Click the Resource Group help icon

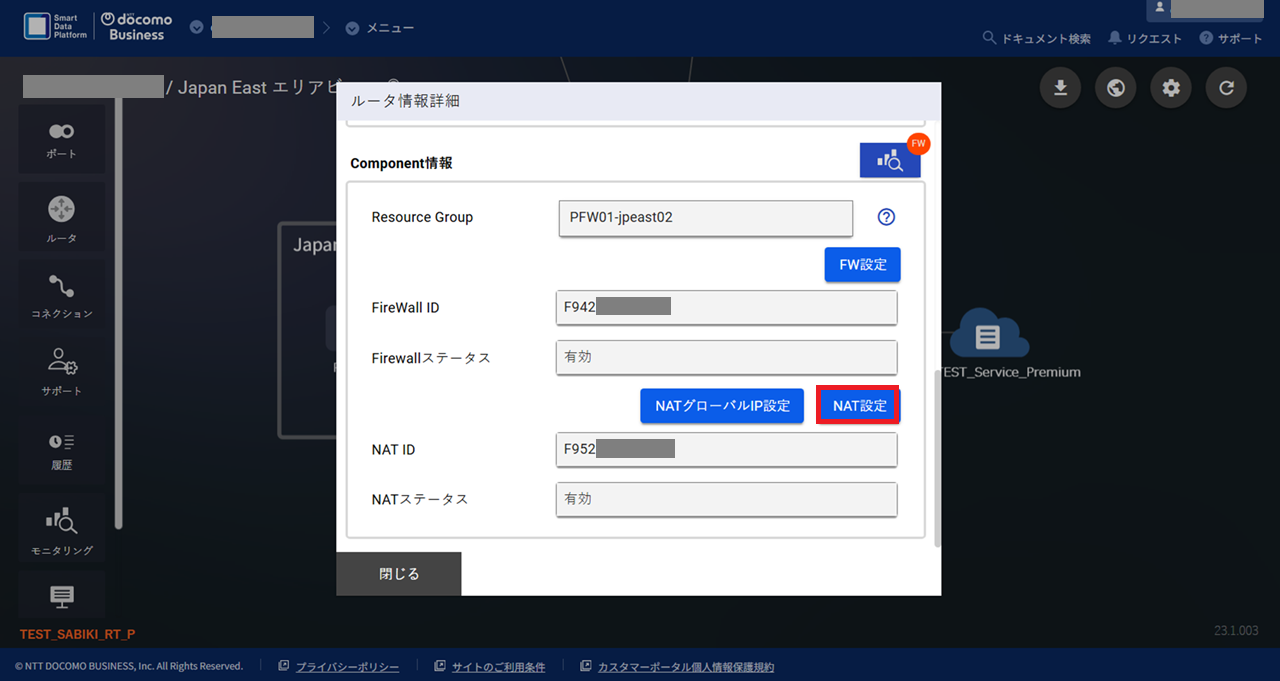[x=885, y=217]
